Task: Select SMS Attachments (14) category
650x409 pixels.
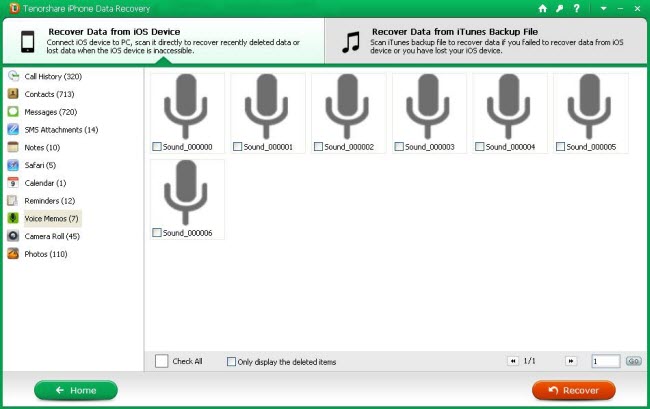Action: (61, 130)
